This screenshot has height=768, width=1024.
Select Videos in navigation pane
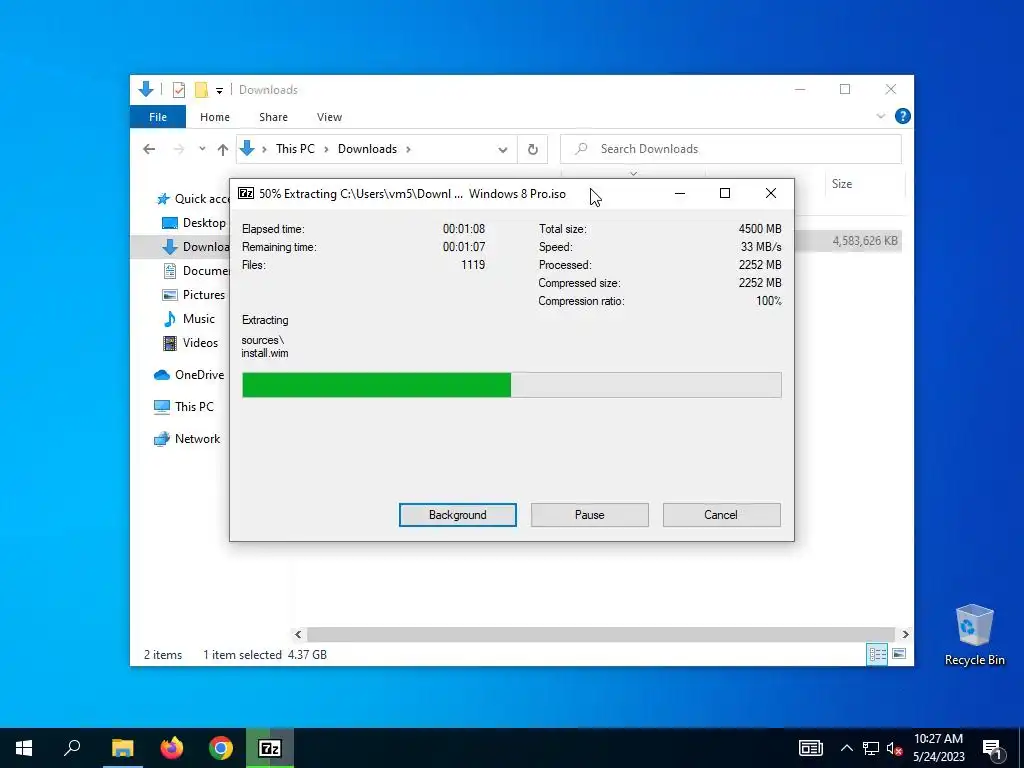[x=190, y=343]
